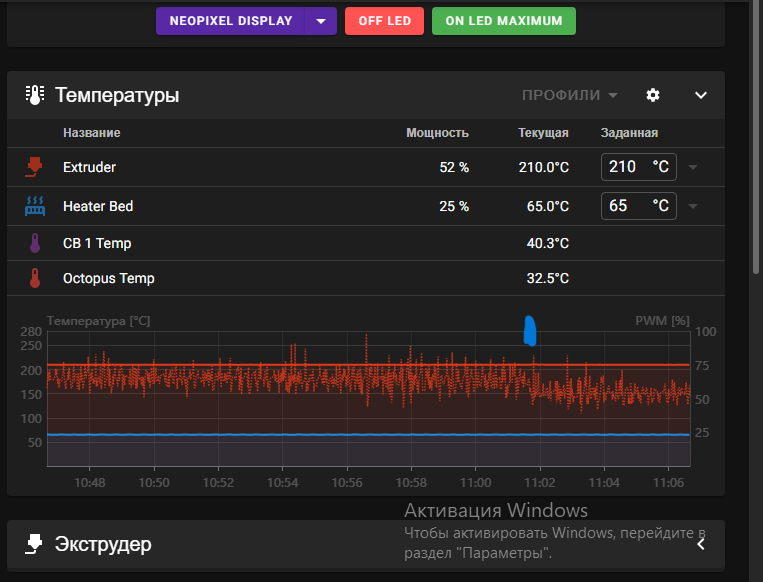Expand the Экструдер panel
The height and width of the screenshot is (582, 763).
click(701, 544)
